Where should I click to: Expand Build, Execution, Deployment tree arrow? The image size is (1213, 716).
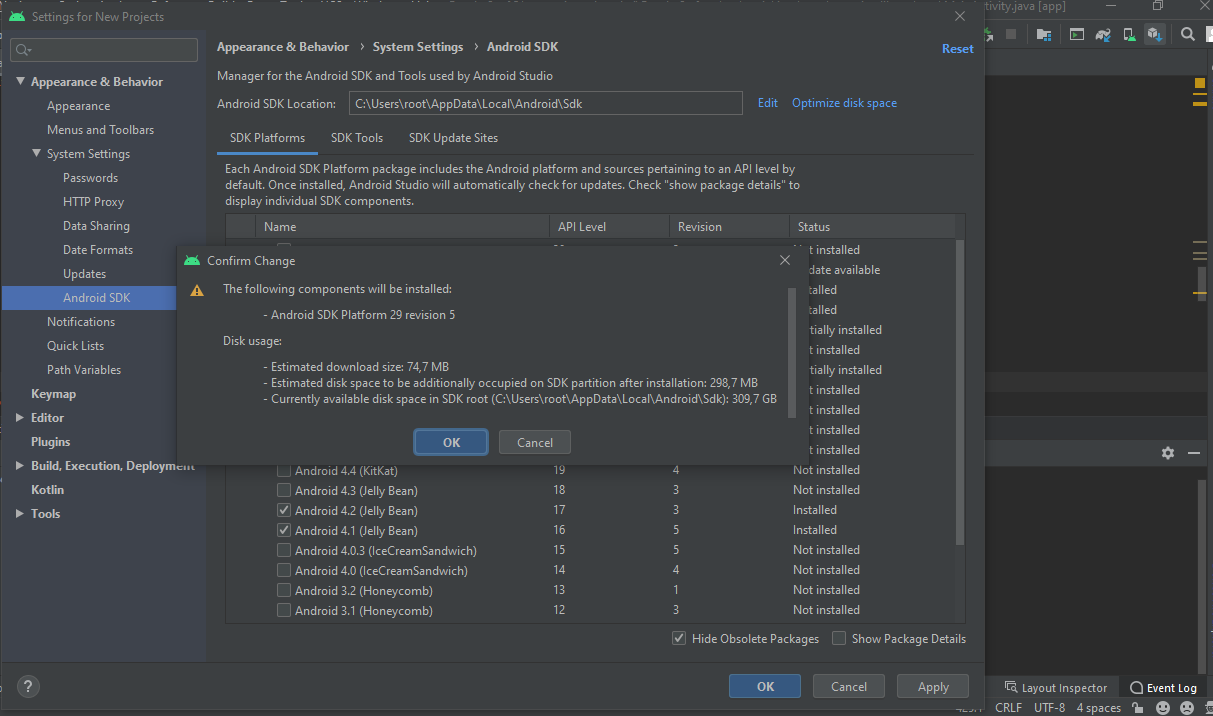(20, 466)
